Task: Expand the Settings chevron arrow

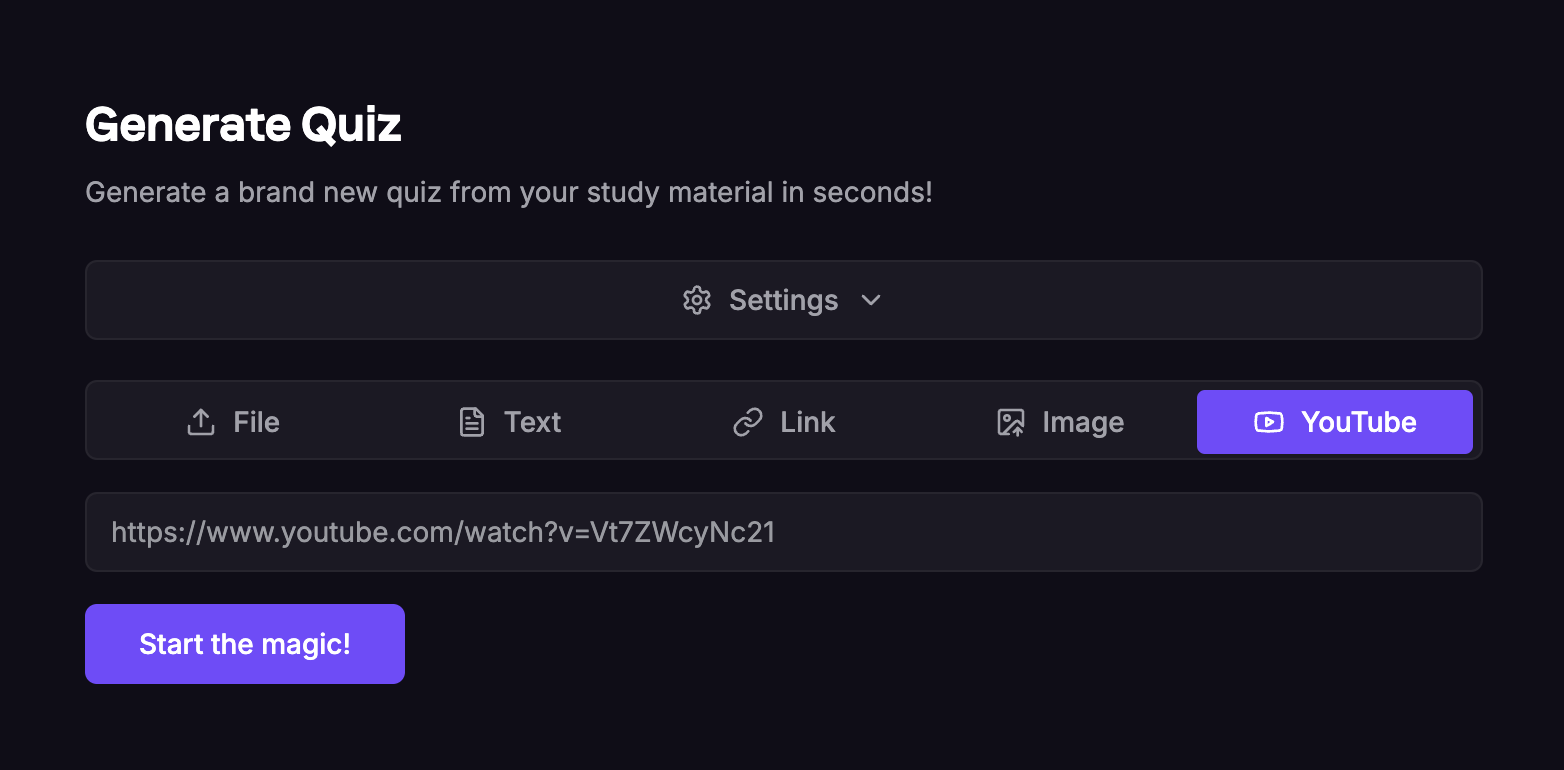Action: point(871,300)
